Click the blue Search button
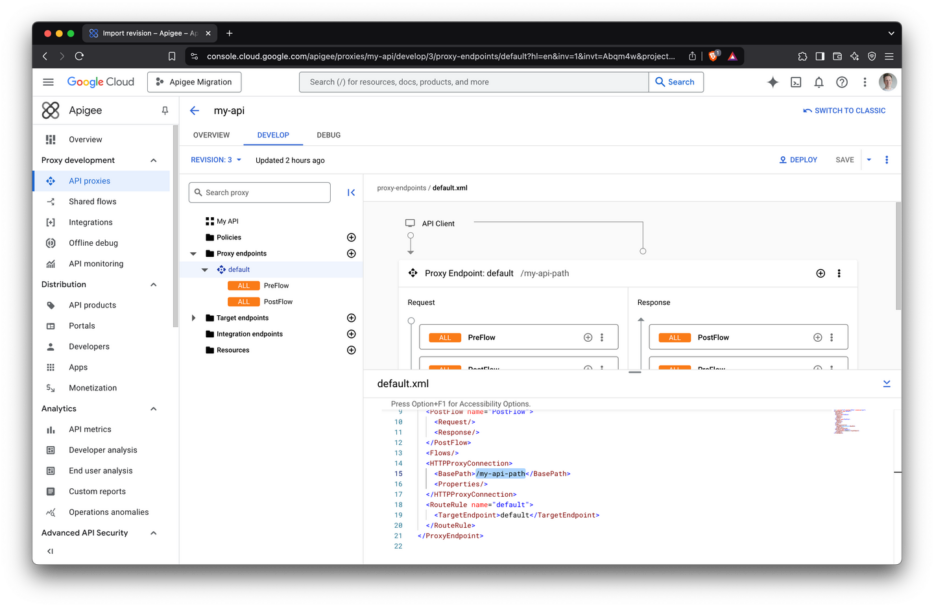Screen dimensions: 934x607 pos(675,82)
